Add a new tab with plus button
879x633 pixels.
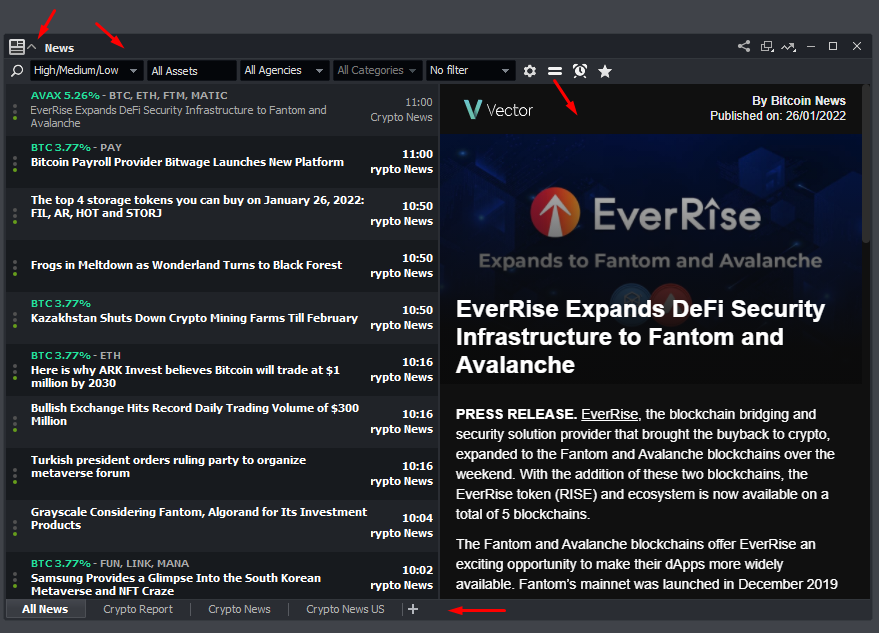click(413, 609)
